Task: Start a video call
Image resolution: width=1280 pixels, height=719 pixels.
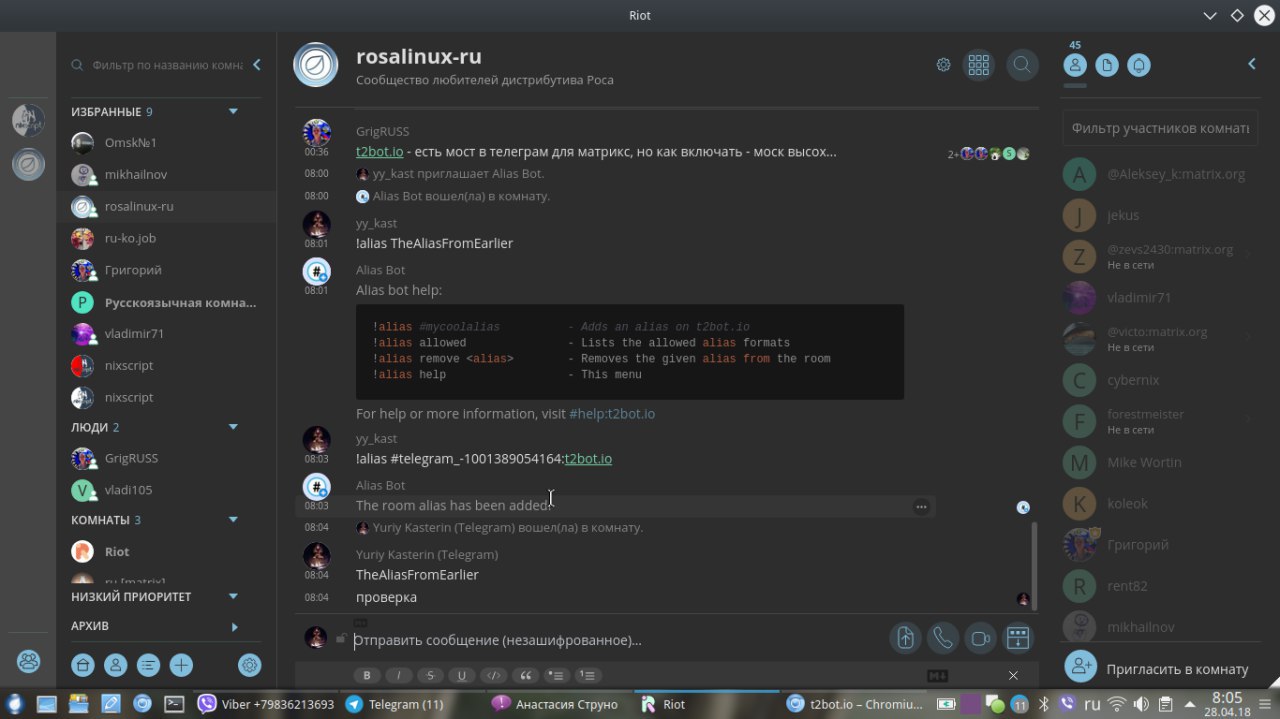Action: 981,638
